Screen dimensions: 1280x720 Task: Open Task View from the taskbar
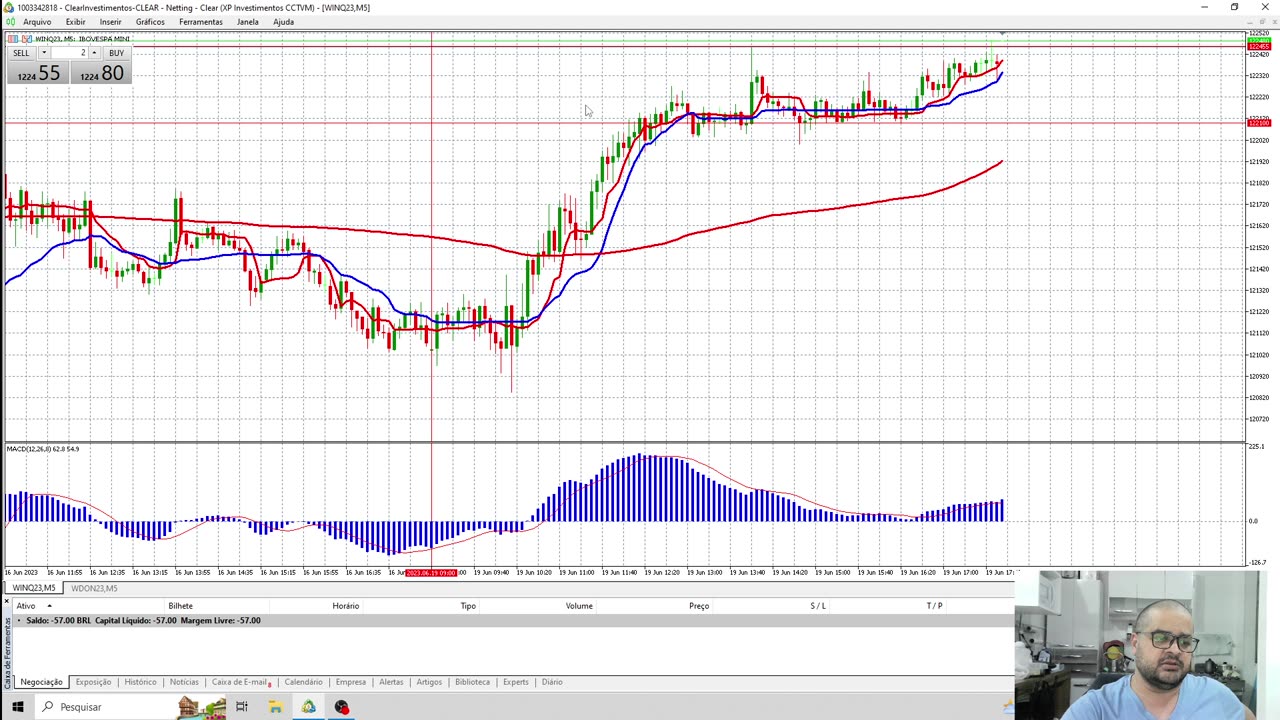click(241, 707)
